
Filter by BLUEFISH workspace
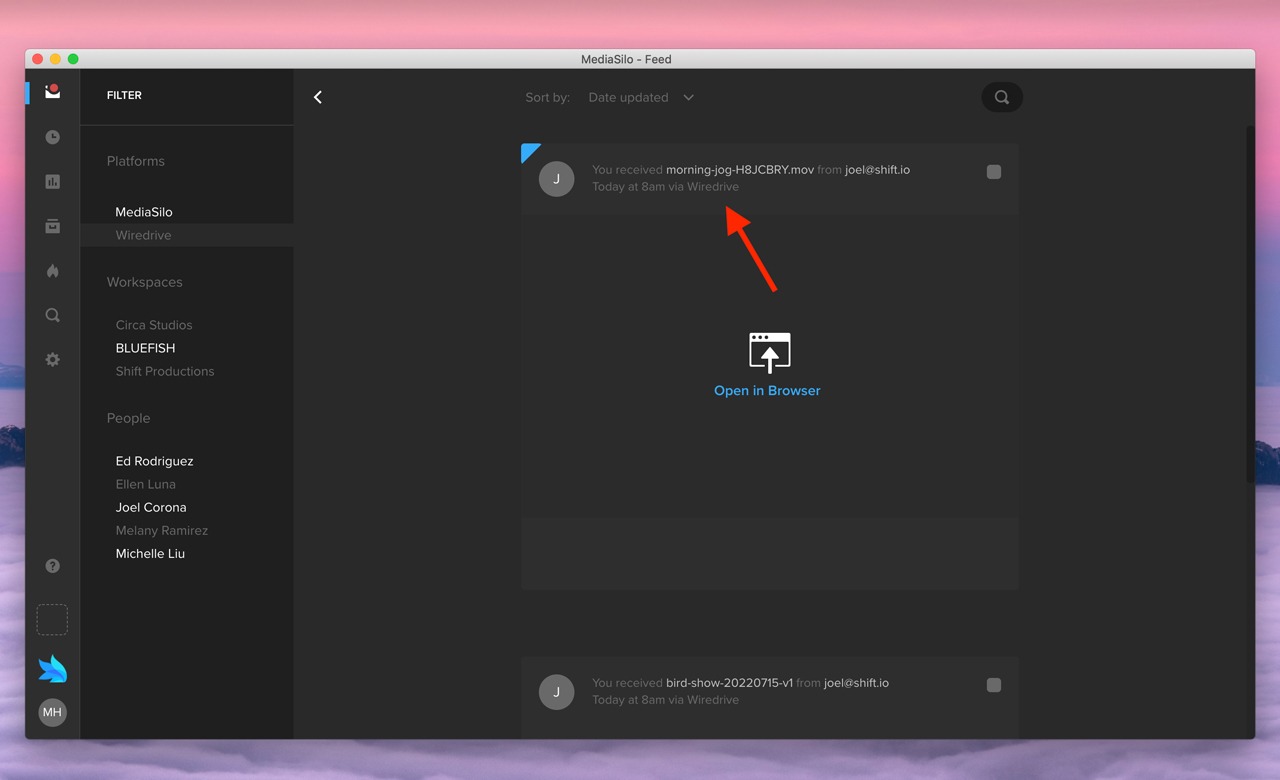[x=145, y=348]
